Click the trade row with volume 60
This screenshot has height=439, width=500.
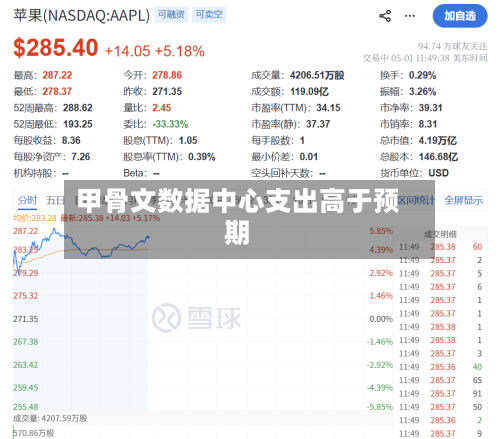point(440,247)
